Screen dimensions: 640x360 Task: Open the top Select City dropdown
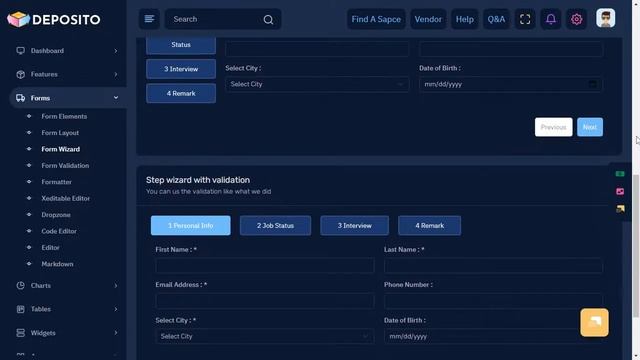click(317, 84)
